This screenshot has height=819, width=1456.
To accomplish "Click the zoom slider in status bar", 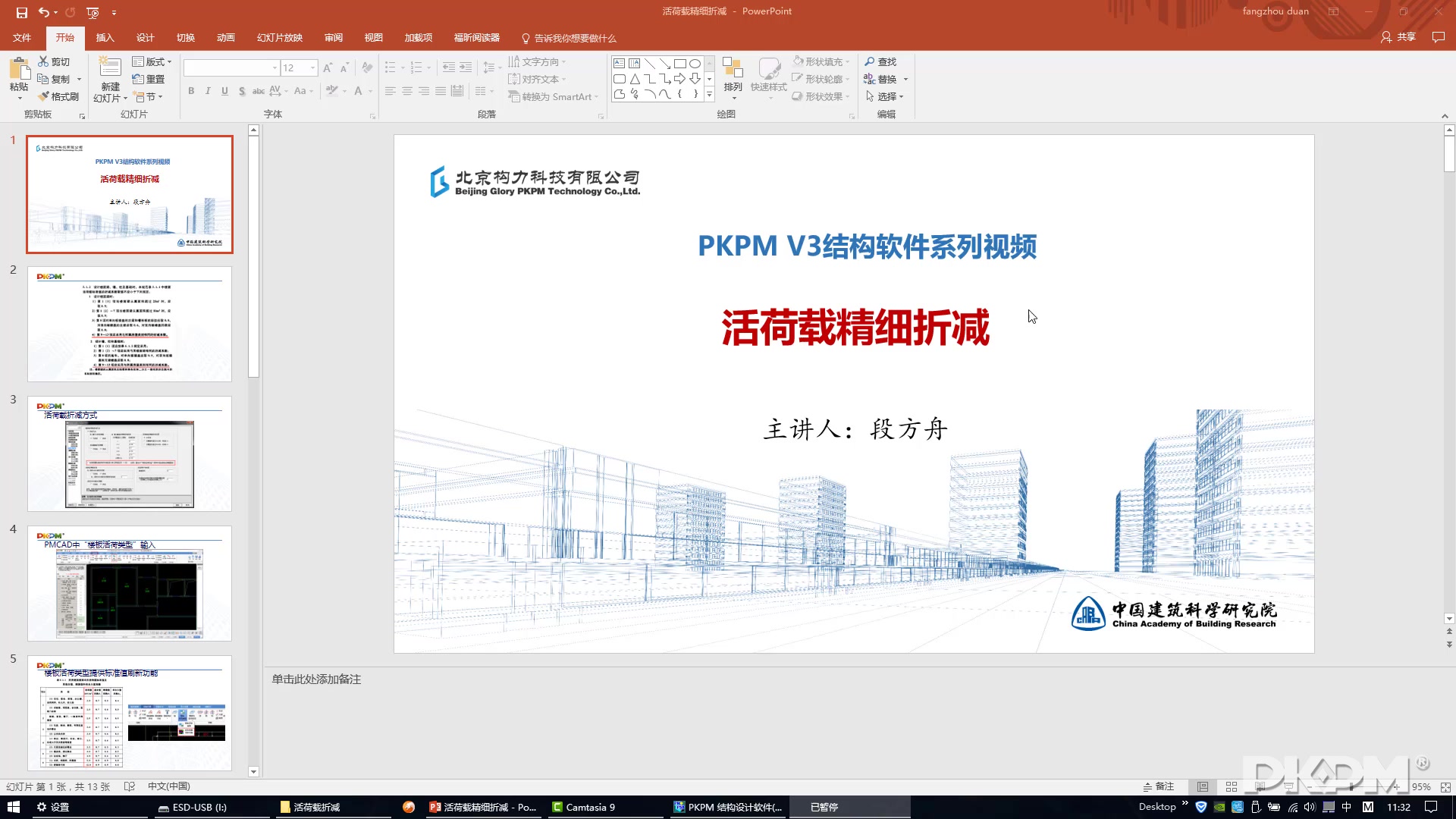I will (x=1350, y=787).
